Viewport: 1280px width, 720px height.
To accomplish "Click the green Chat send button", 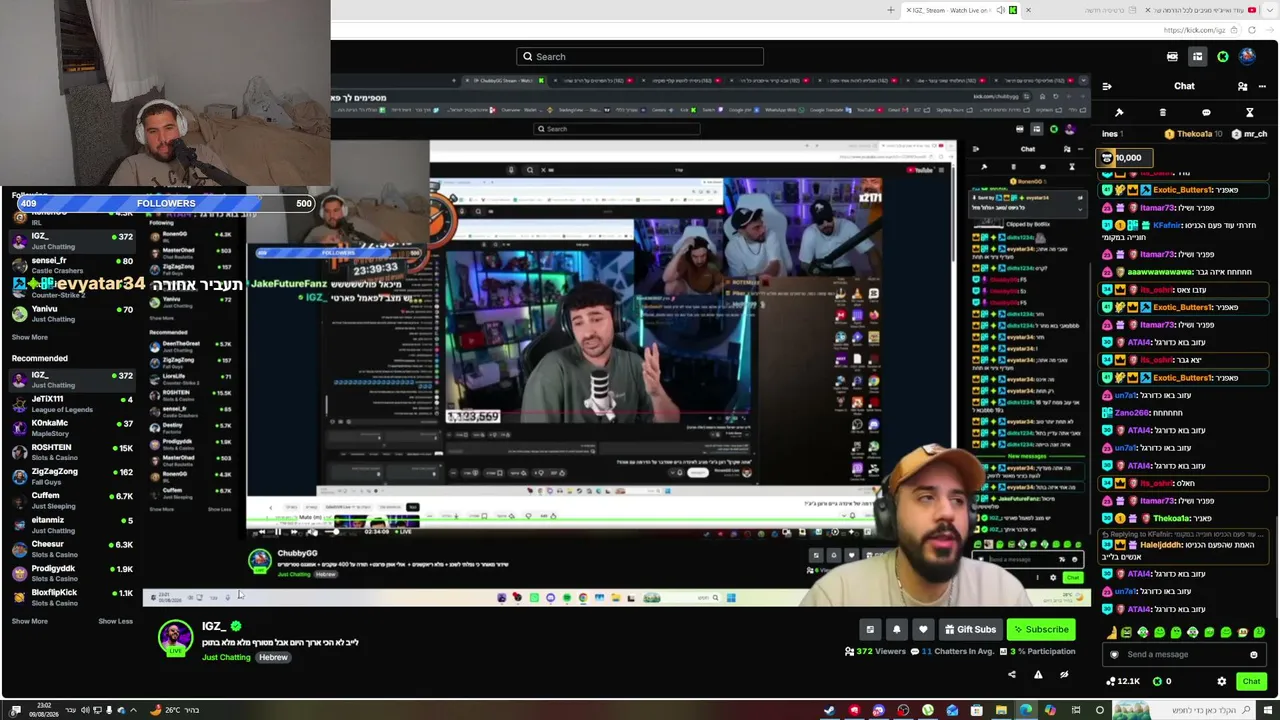I will click(1251, 681).
